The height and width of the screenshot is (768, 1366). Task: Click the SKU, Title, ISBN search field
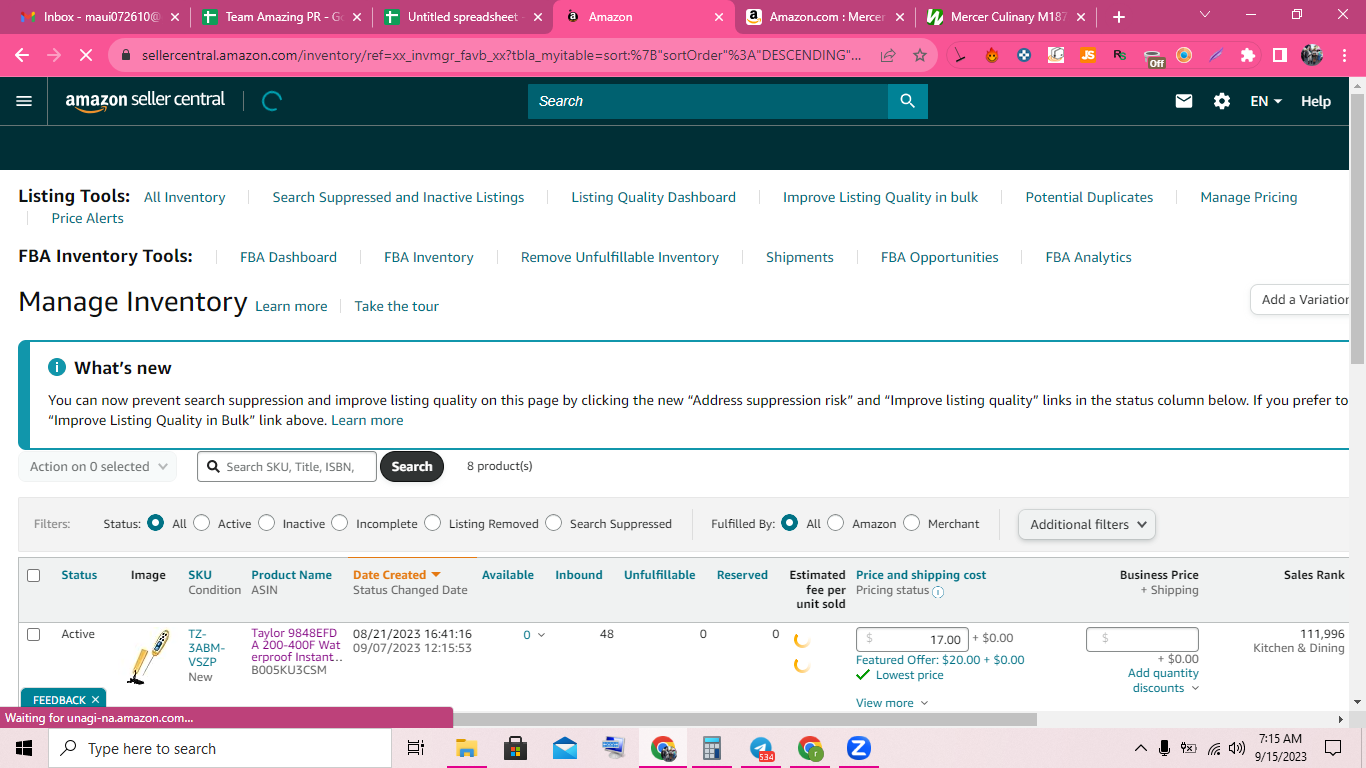(x=287, y=467)
